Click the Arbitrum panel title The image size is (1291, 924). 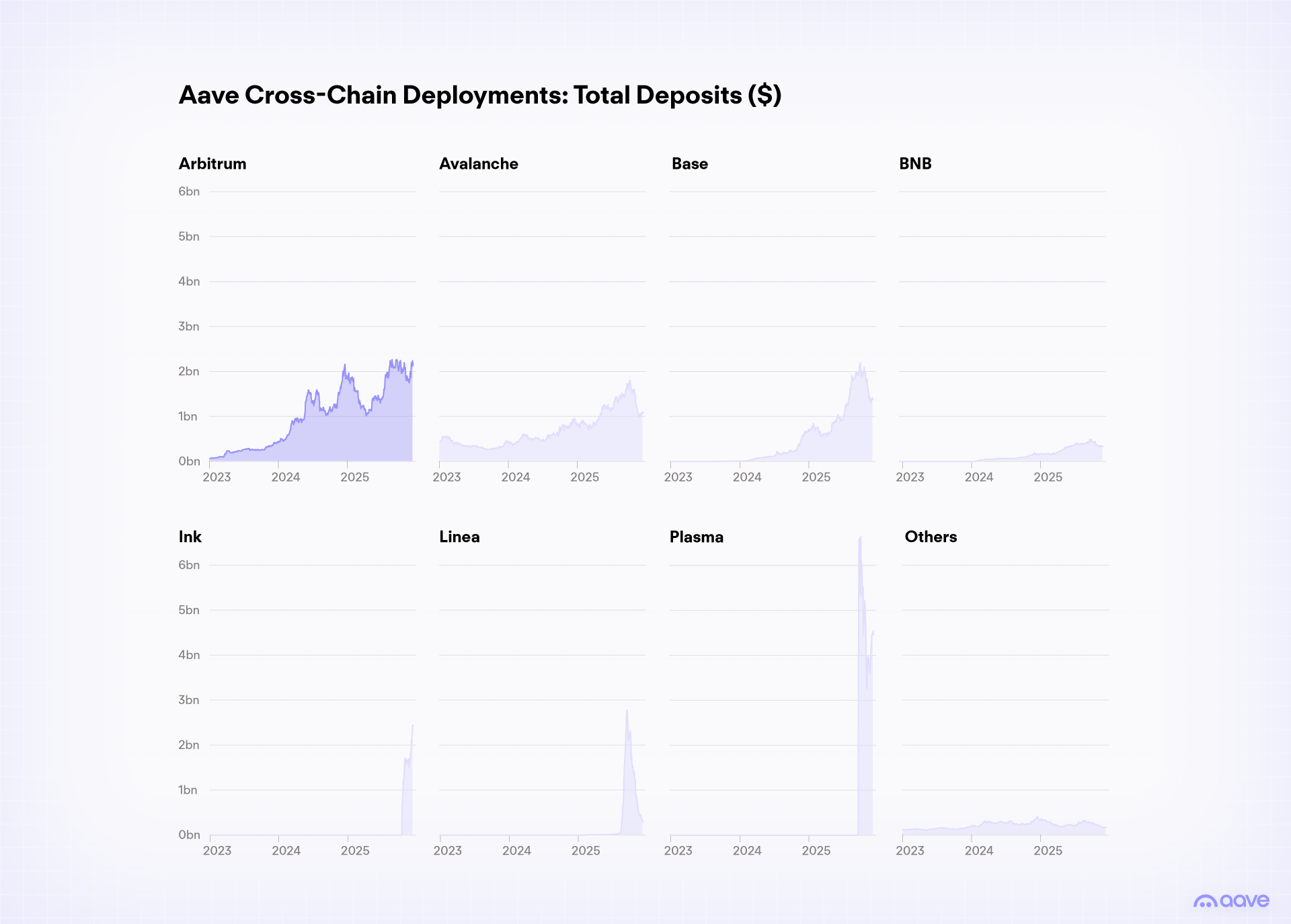212,163
